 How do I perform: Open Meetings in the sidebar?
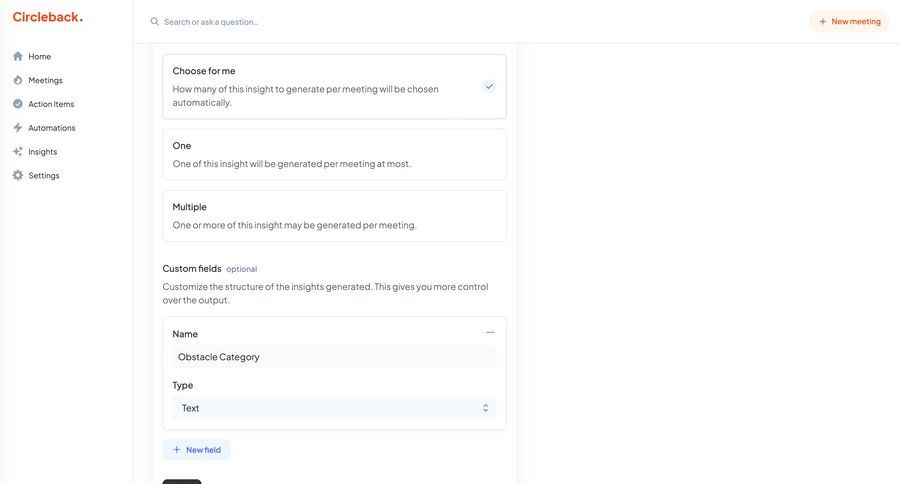click(45, 80)
